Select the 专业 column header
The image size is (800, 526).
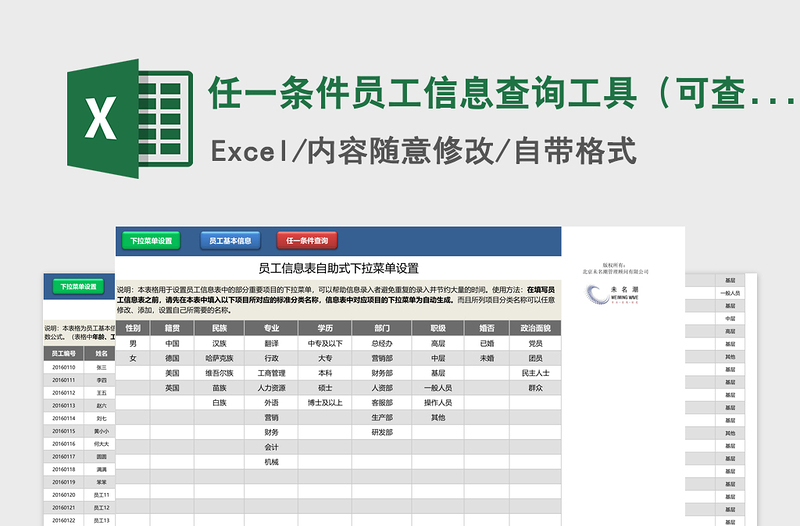click(271, 328)
